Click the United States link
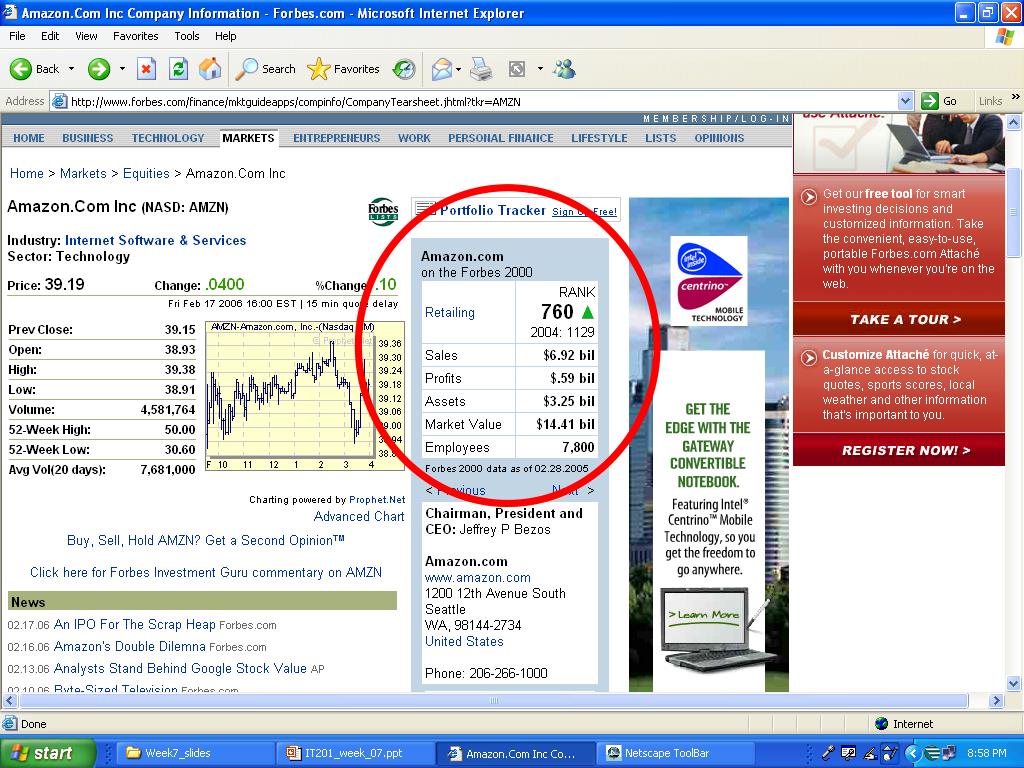The height and width of the screenshot is (768, 1024). click(x=464, y=641)
